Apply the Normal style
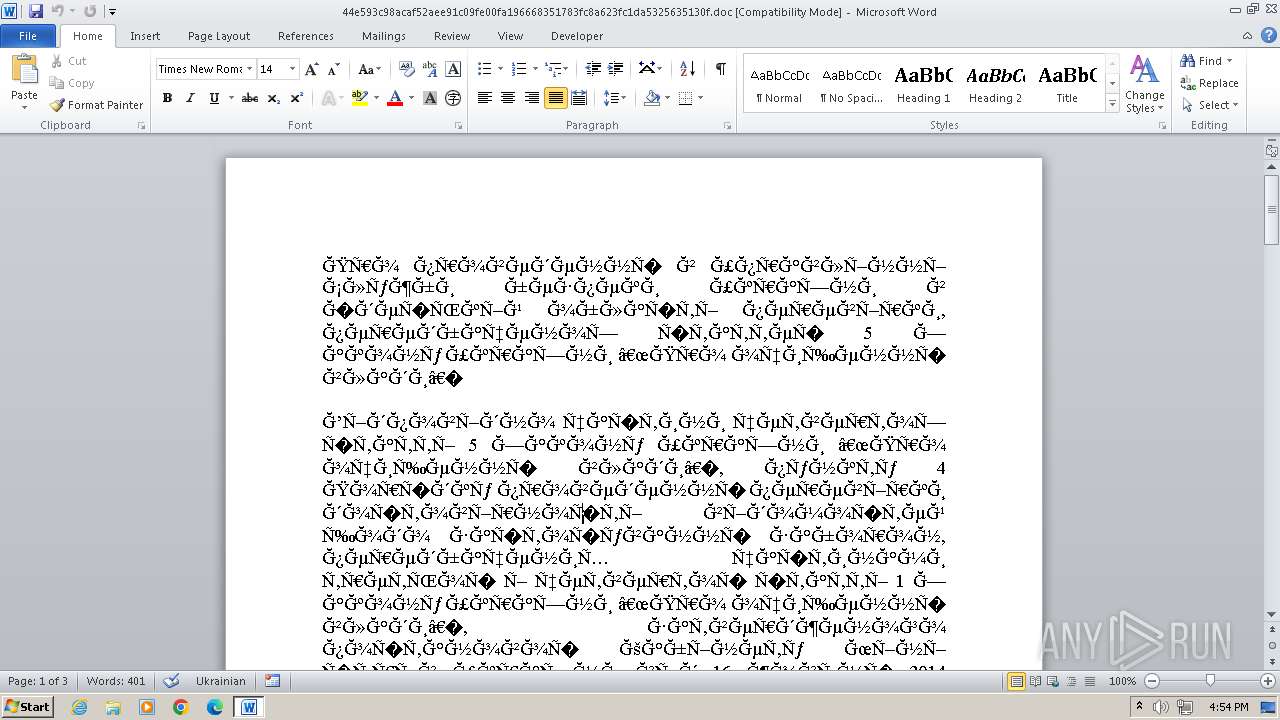 [779, 85]
